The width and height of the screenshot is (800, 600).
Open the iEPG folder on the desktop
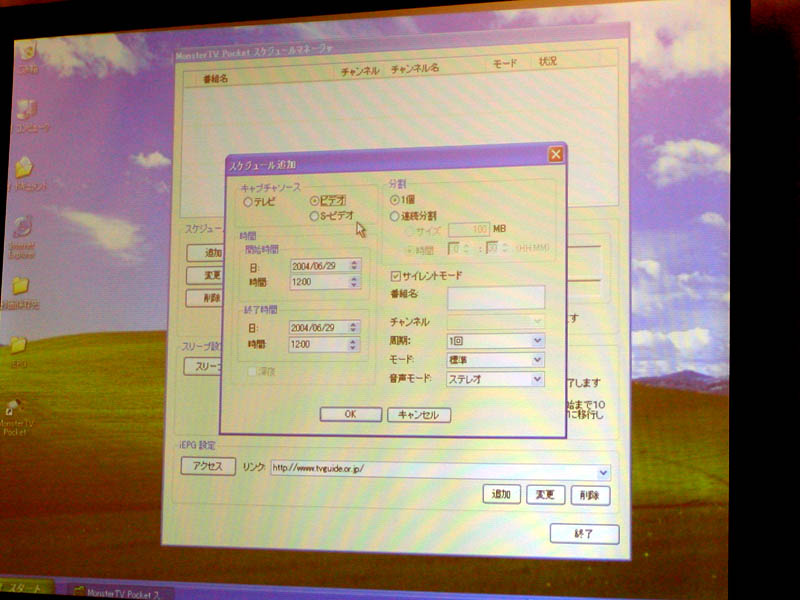point(17,346)
